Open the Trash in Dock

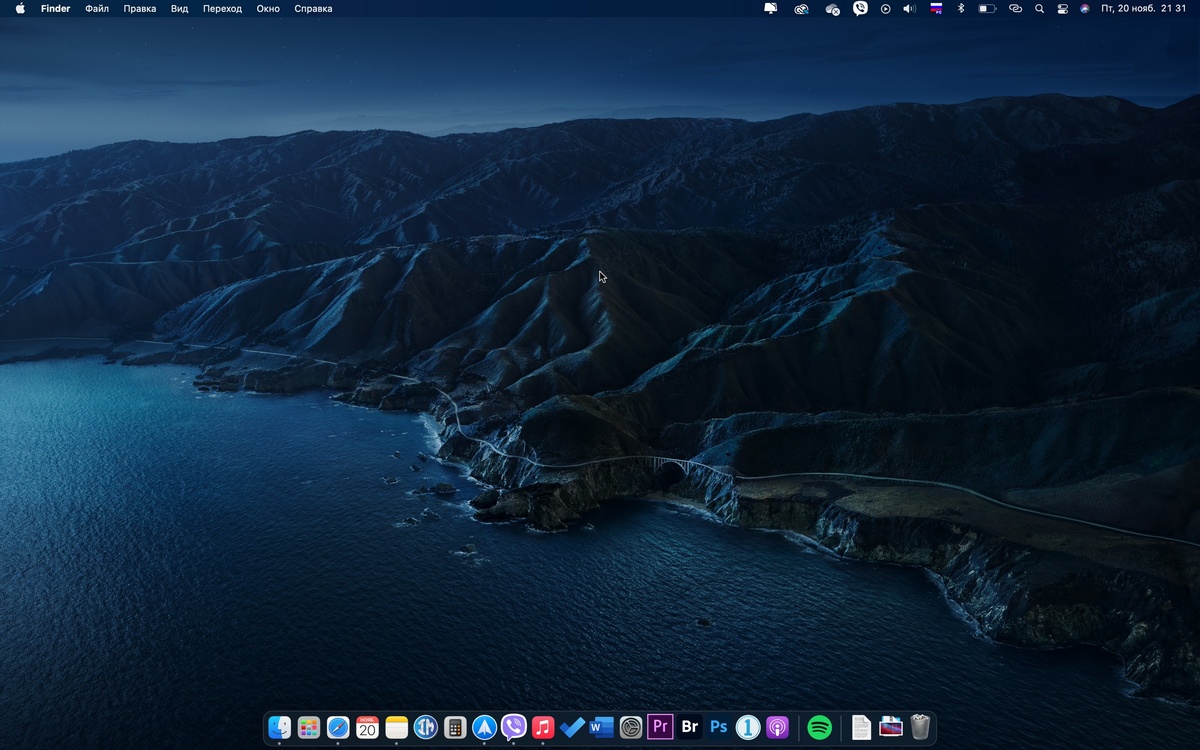click(920, 727)
